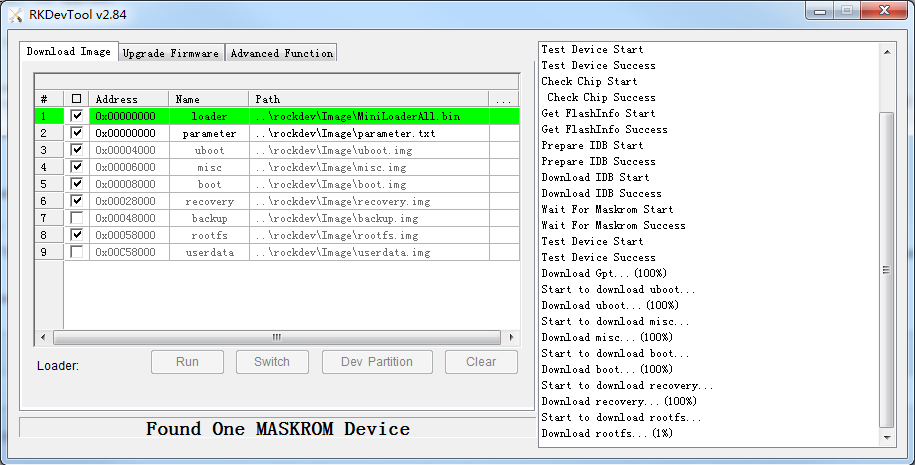Click log line 'Check Chip Success'

(x=601, y=97)
